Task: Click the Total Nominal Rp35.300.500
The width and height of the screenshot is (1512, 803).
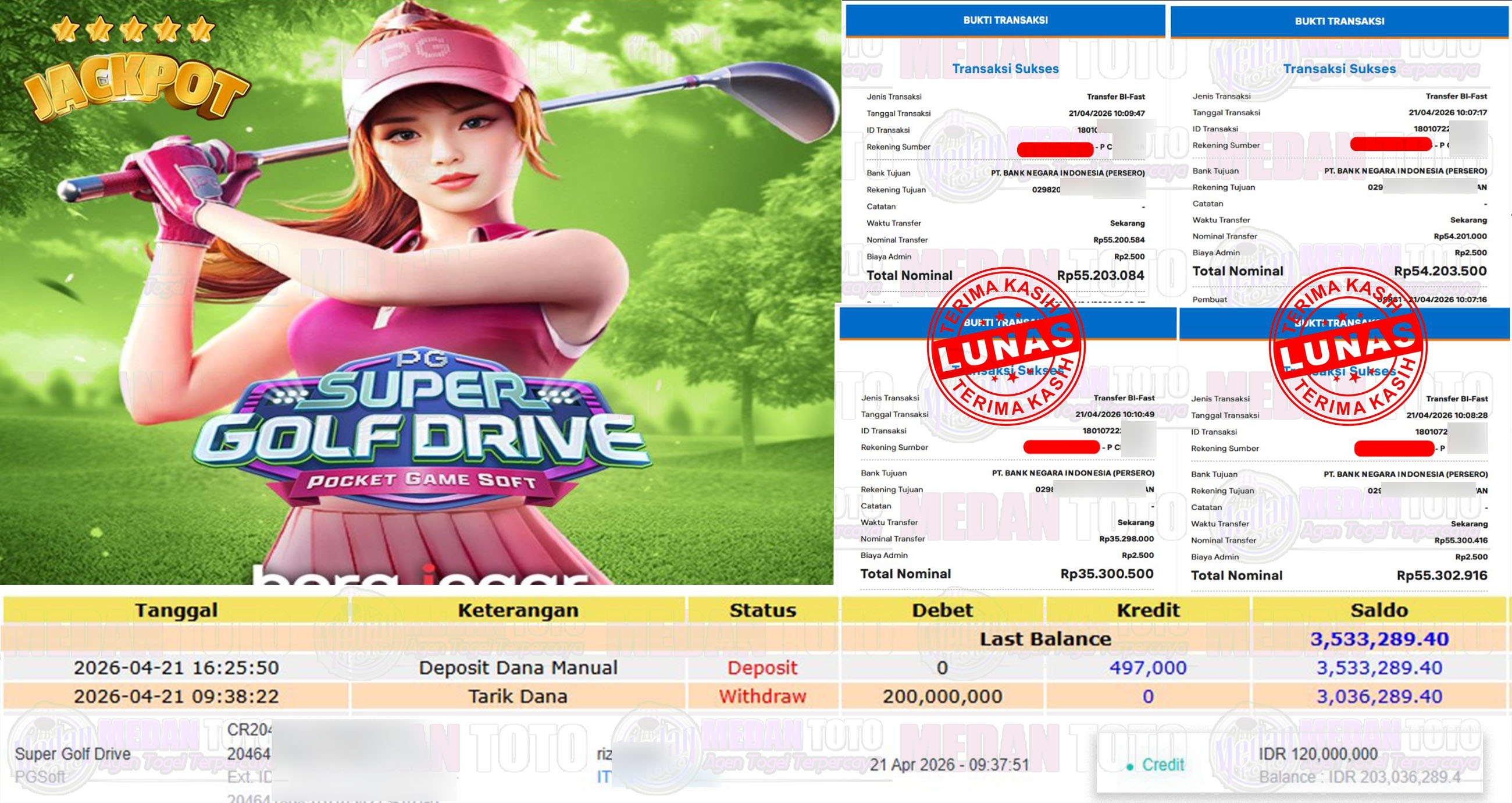Action: click(x=1107, y=574)
